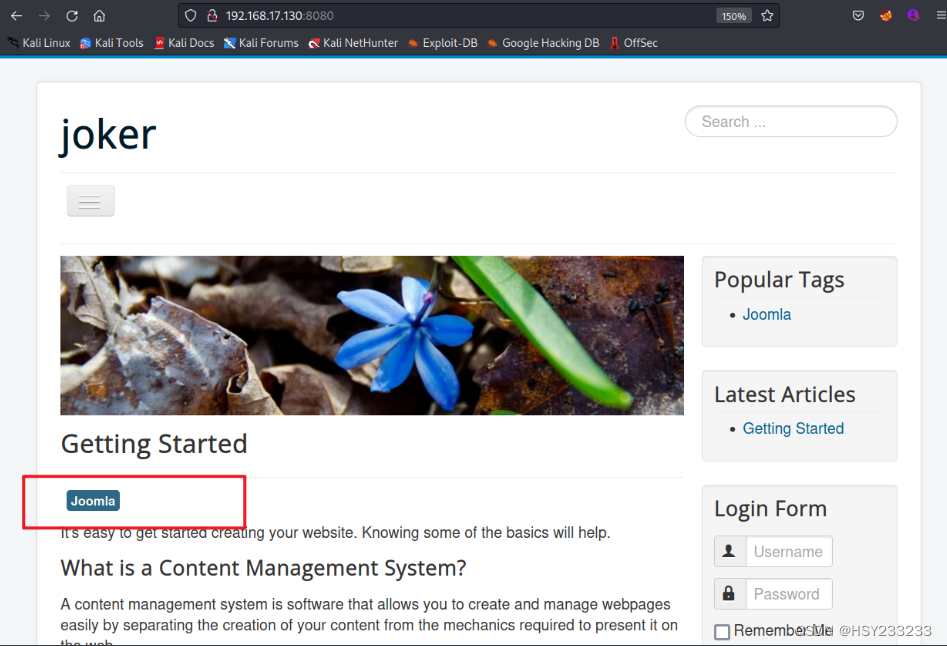
Task: Click the shield tracking protection icon
Action: click(x=190, y=16)
